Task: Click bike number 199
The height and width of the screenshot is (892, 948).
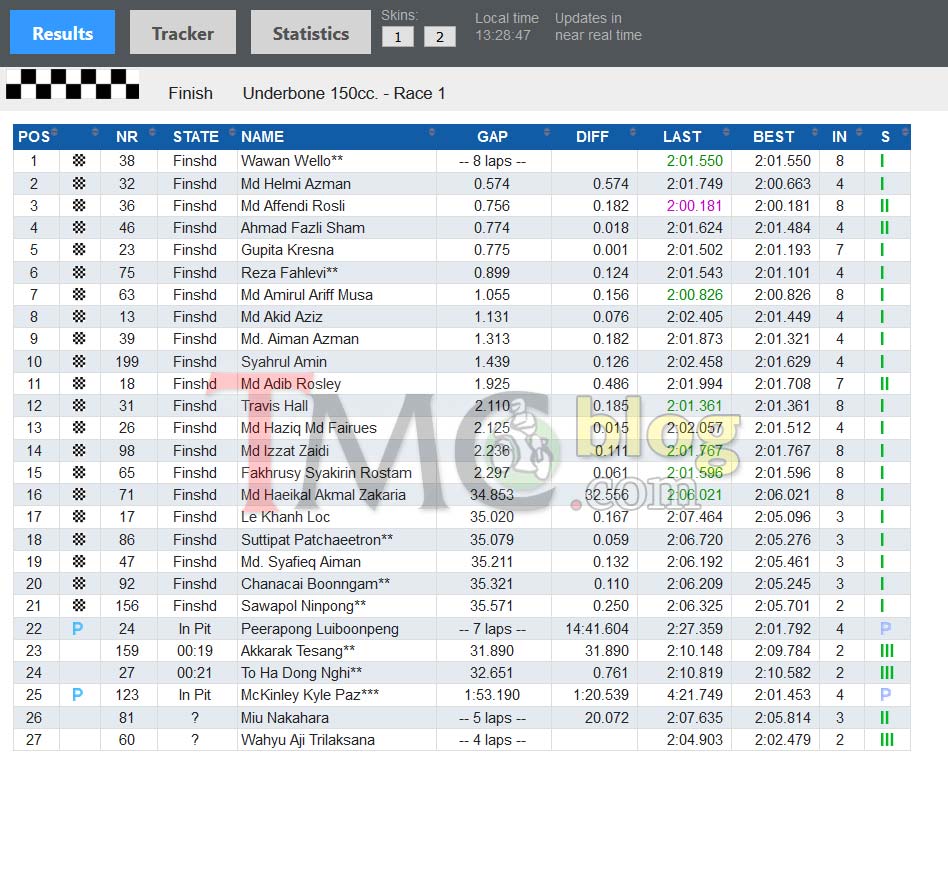Action: (x=127, y=362)
